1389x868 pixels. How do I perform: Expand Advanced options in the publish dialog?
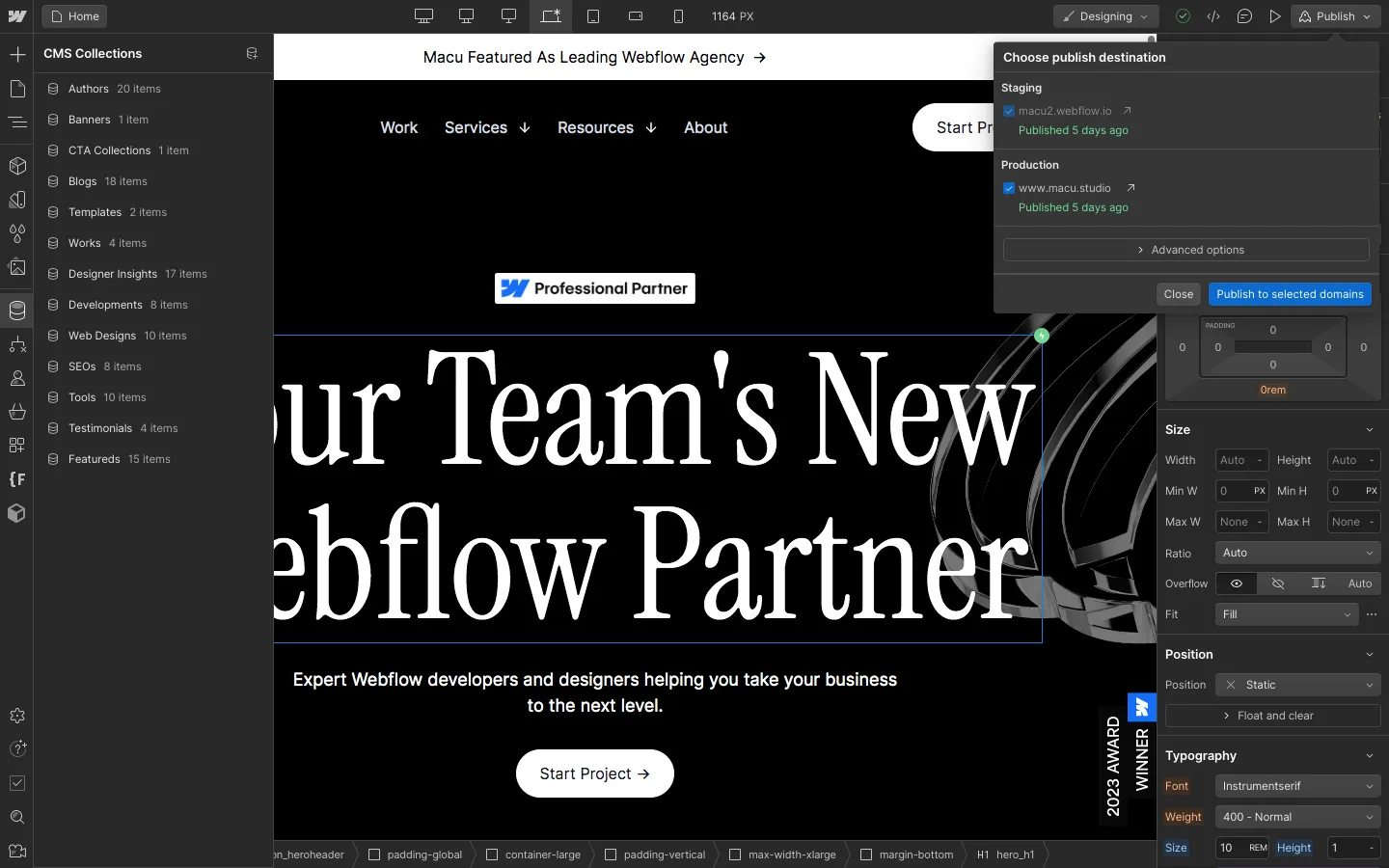[1185, 250]
